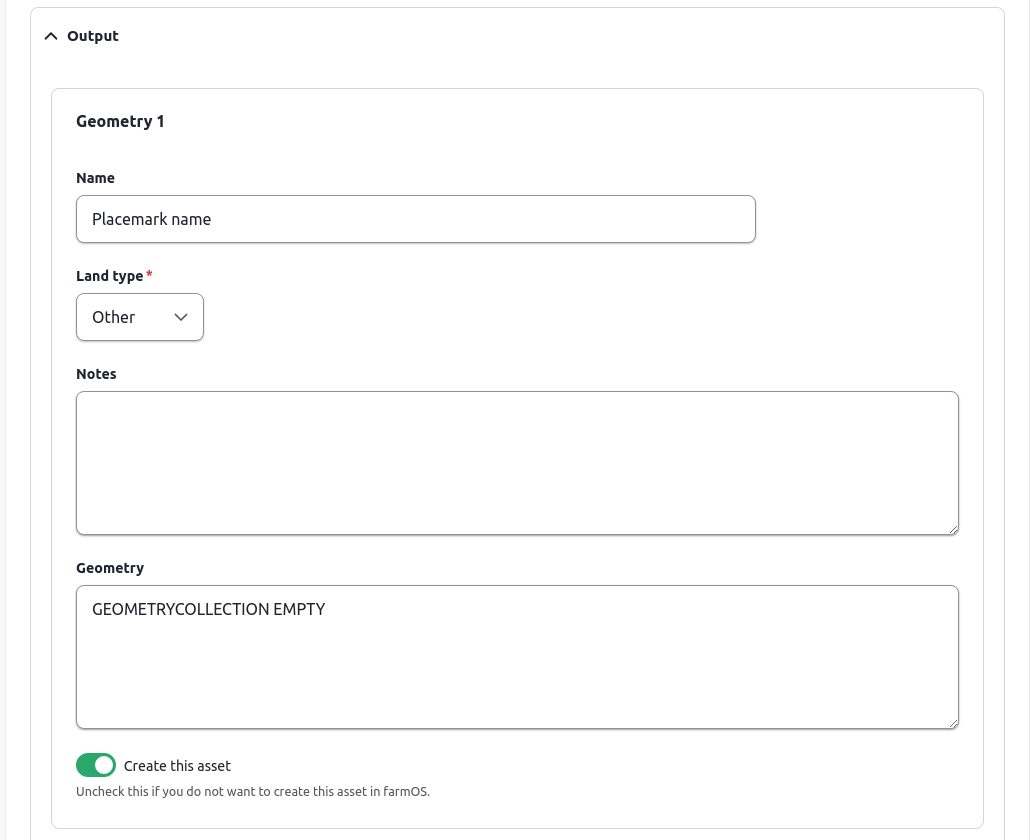Focus the Notes text area
This screenshot has width=1030, height=840.
point(517,463)
